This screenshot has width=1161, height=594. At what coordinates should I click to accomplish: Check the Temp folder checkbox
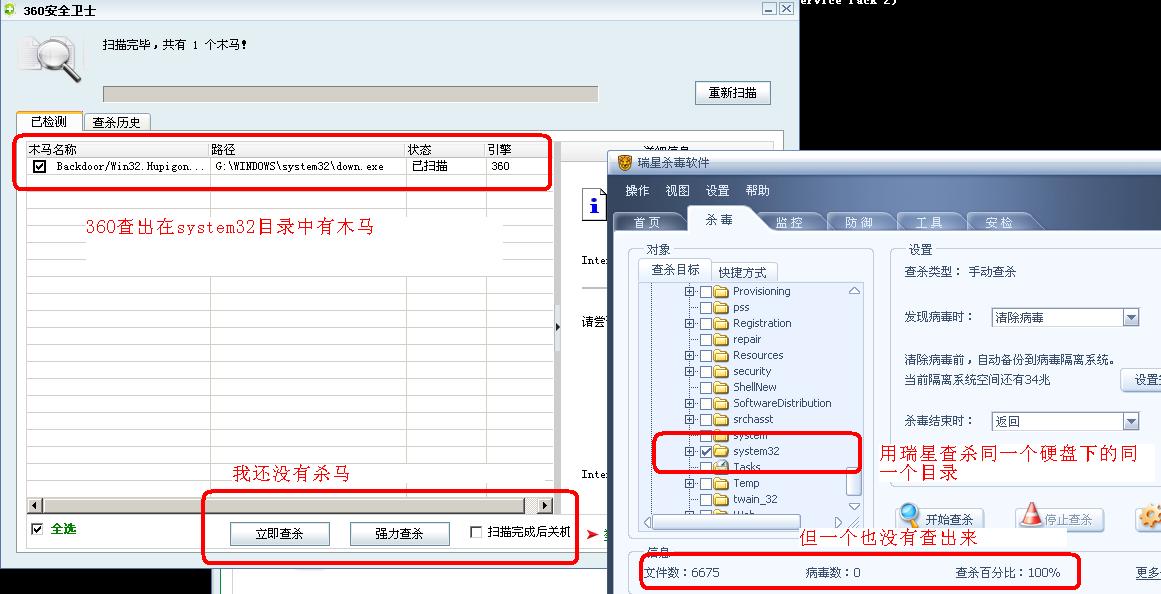click(x=706, y=484)
